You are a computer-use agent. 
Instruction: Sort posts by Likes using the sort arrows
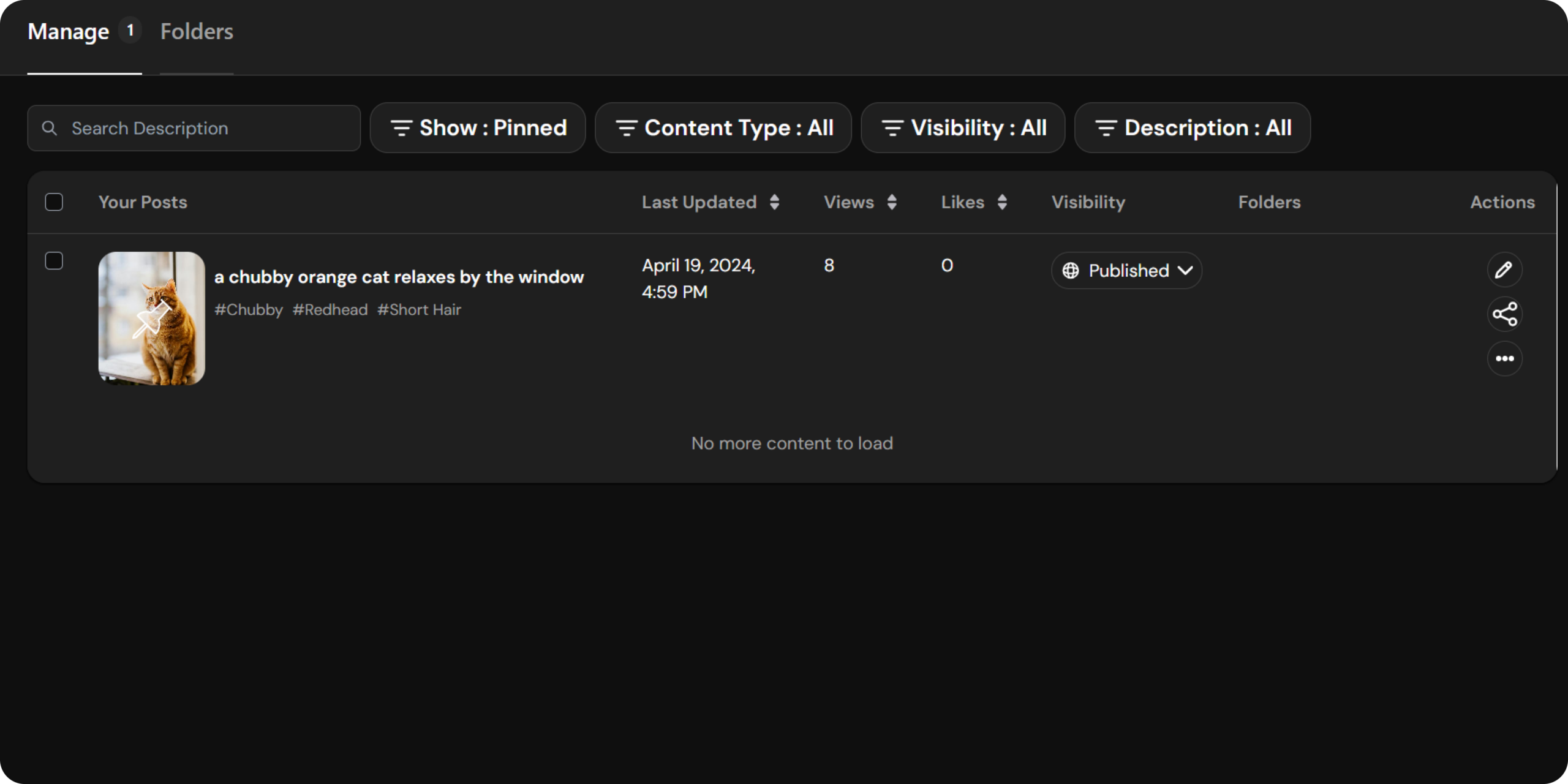(x=1003, y=202)
